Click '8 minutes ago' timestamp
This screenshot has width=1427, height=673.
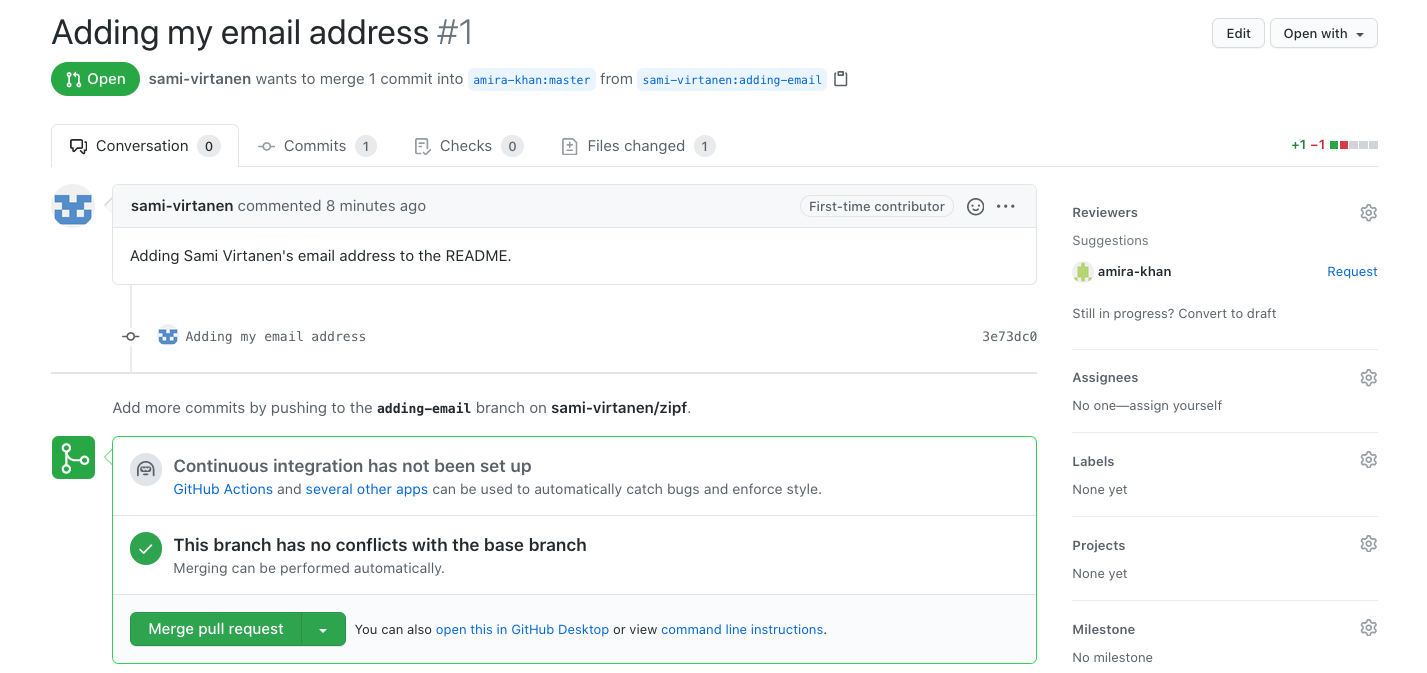[376, 205]
